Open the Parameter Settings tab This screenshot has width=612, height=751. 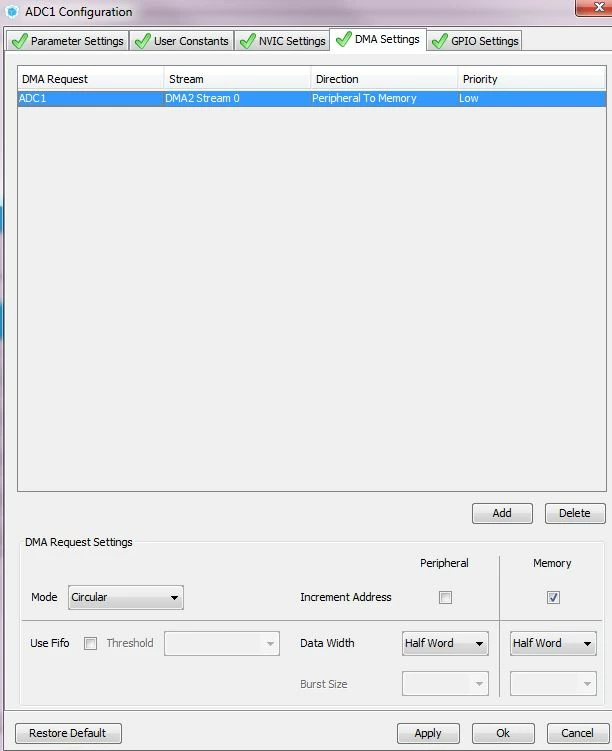tap(68, 41)
